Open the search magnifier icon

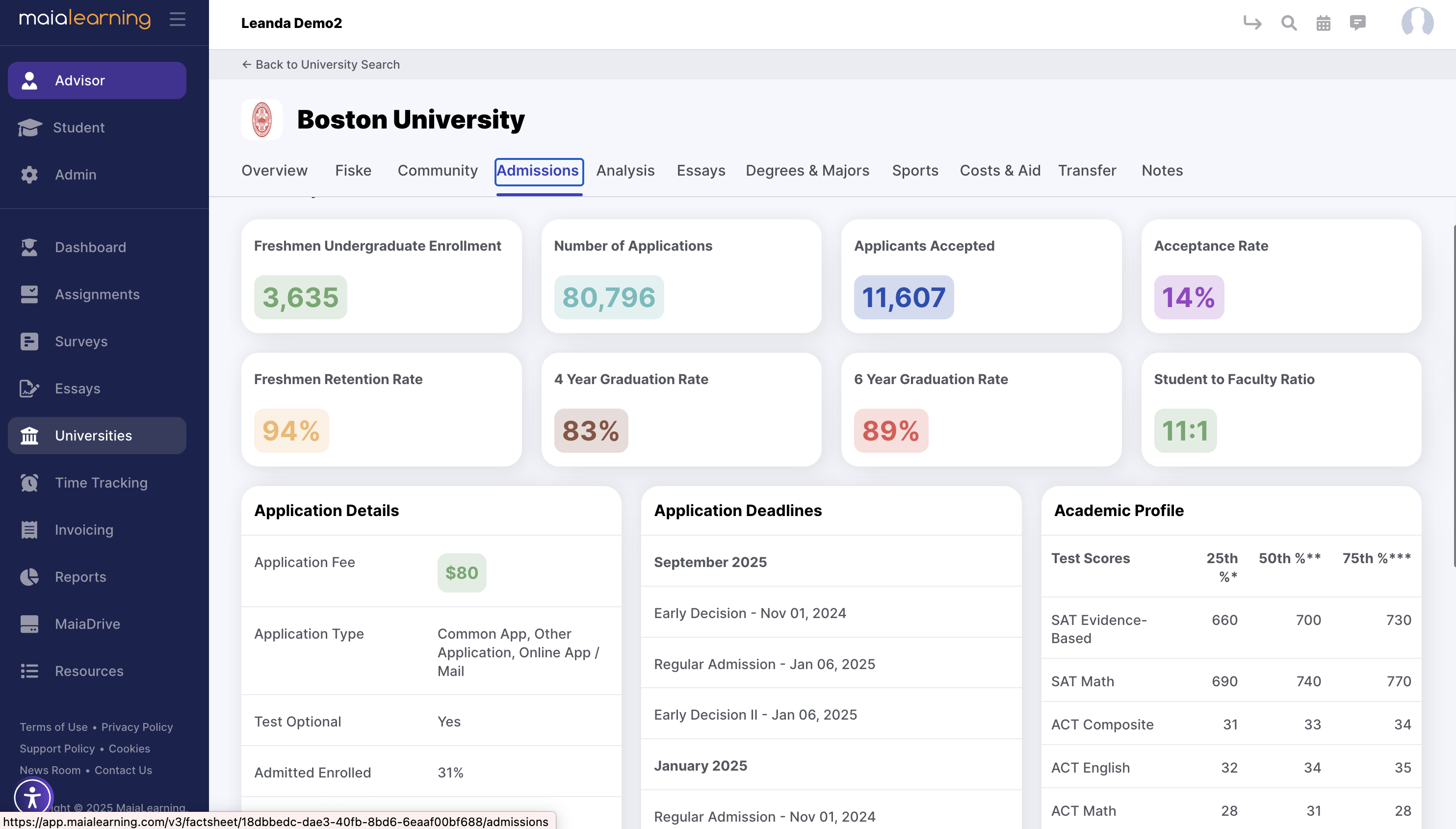pos(1289,23)
